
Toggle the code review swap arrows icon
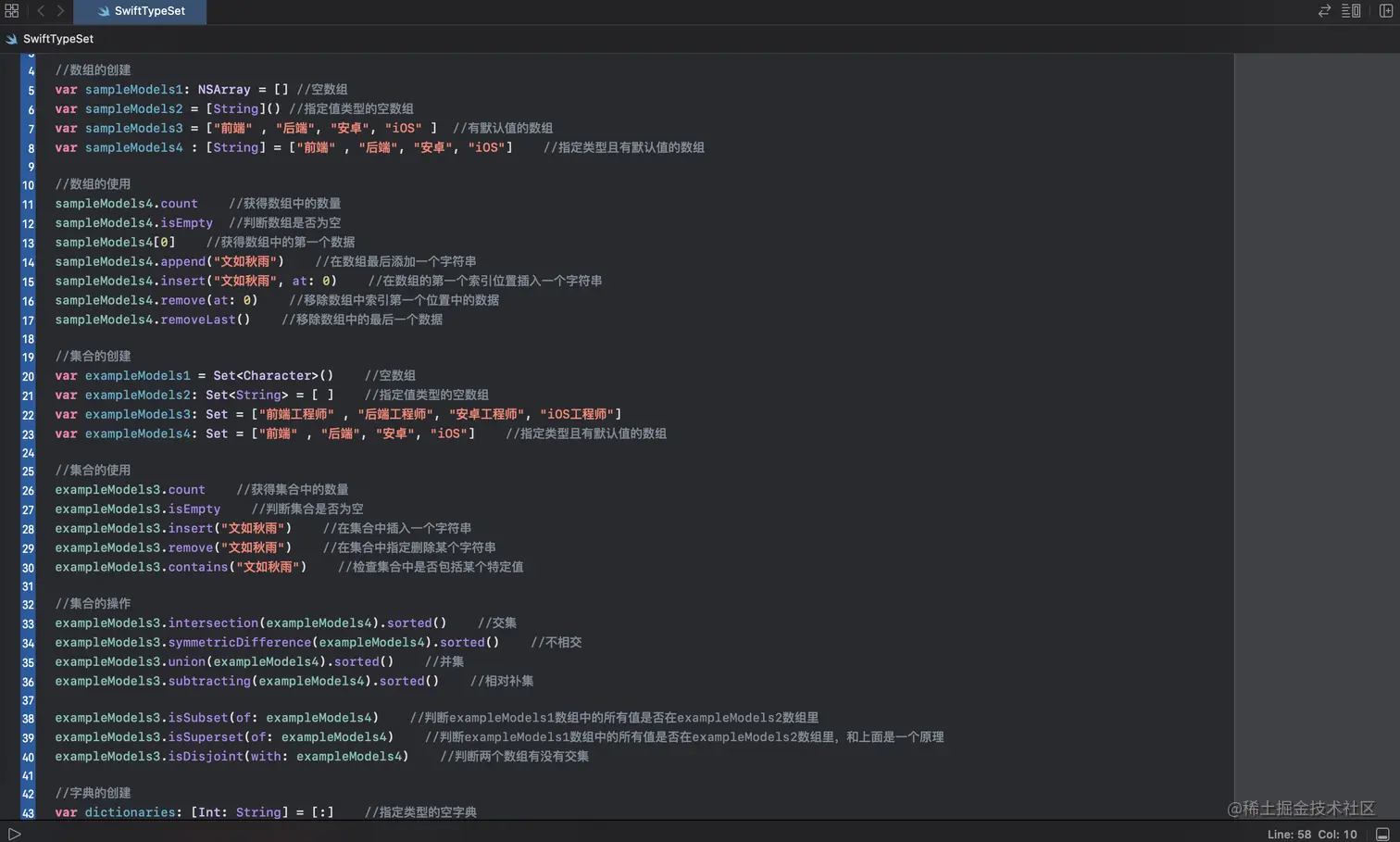[1324, 11]
